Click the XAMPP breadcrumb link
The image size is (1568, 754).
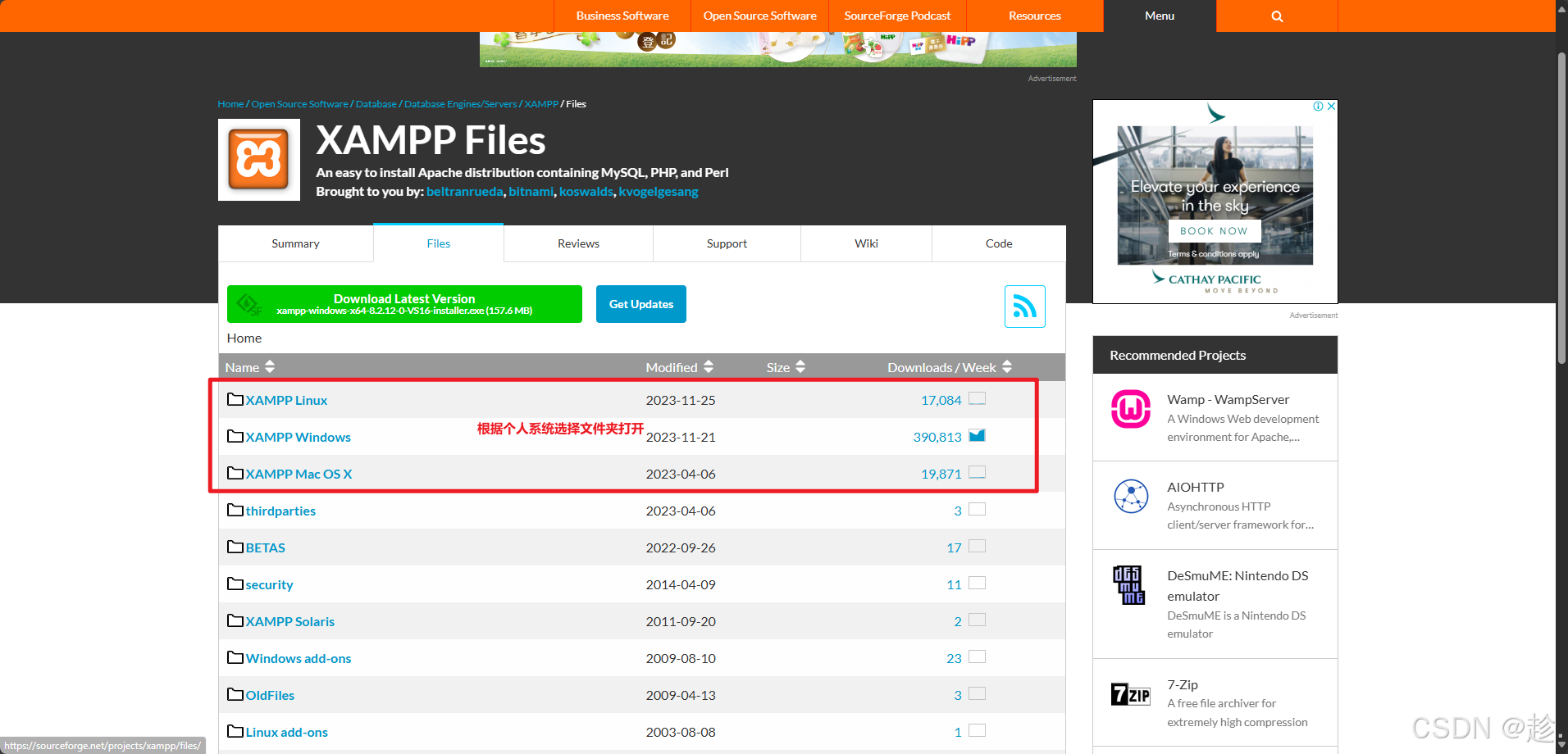[x=541, y=104]
